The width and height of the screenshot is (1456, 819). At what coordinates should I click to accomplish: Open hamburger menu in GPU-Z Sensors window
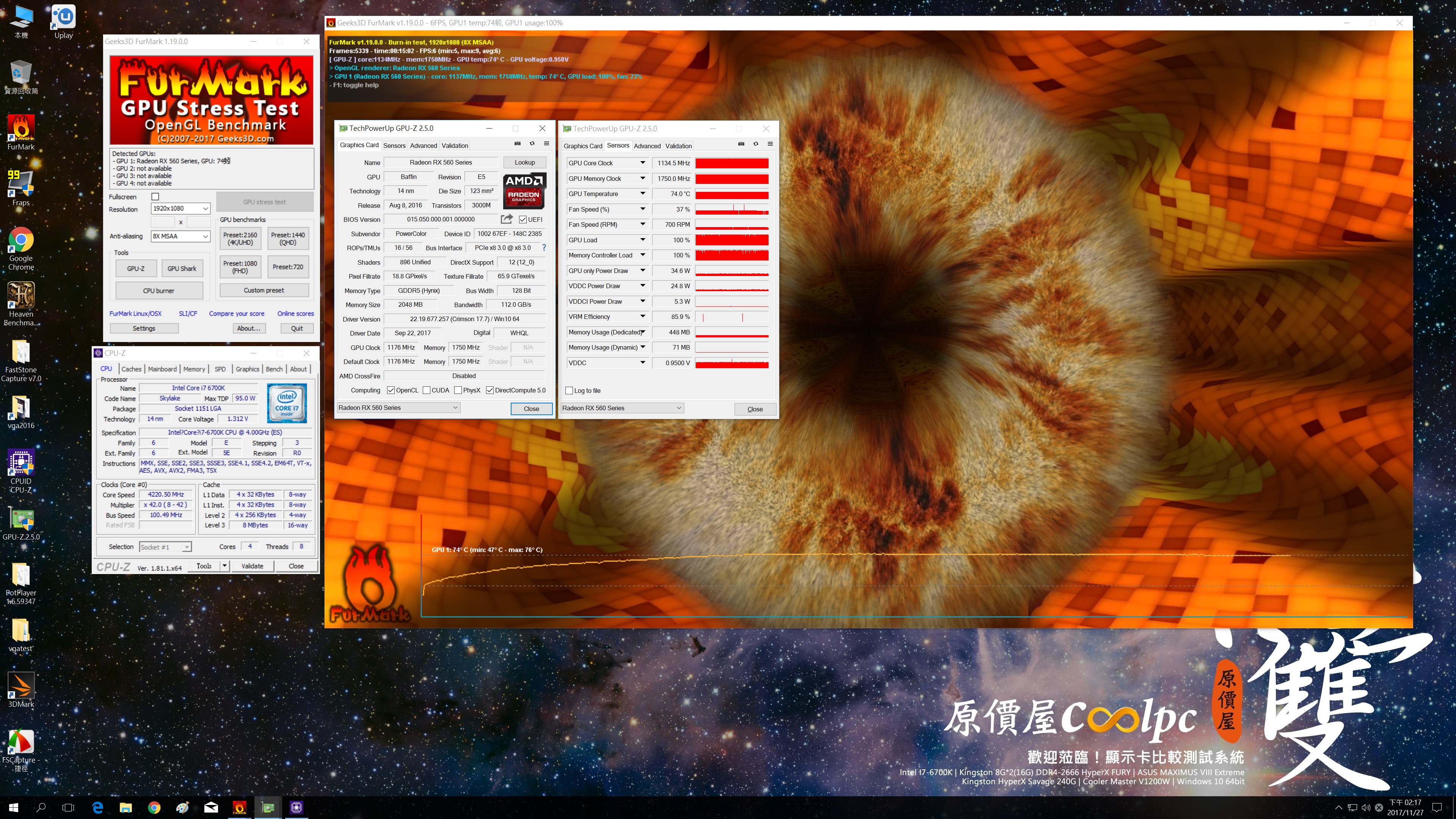[x=770, y=144]
